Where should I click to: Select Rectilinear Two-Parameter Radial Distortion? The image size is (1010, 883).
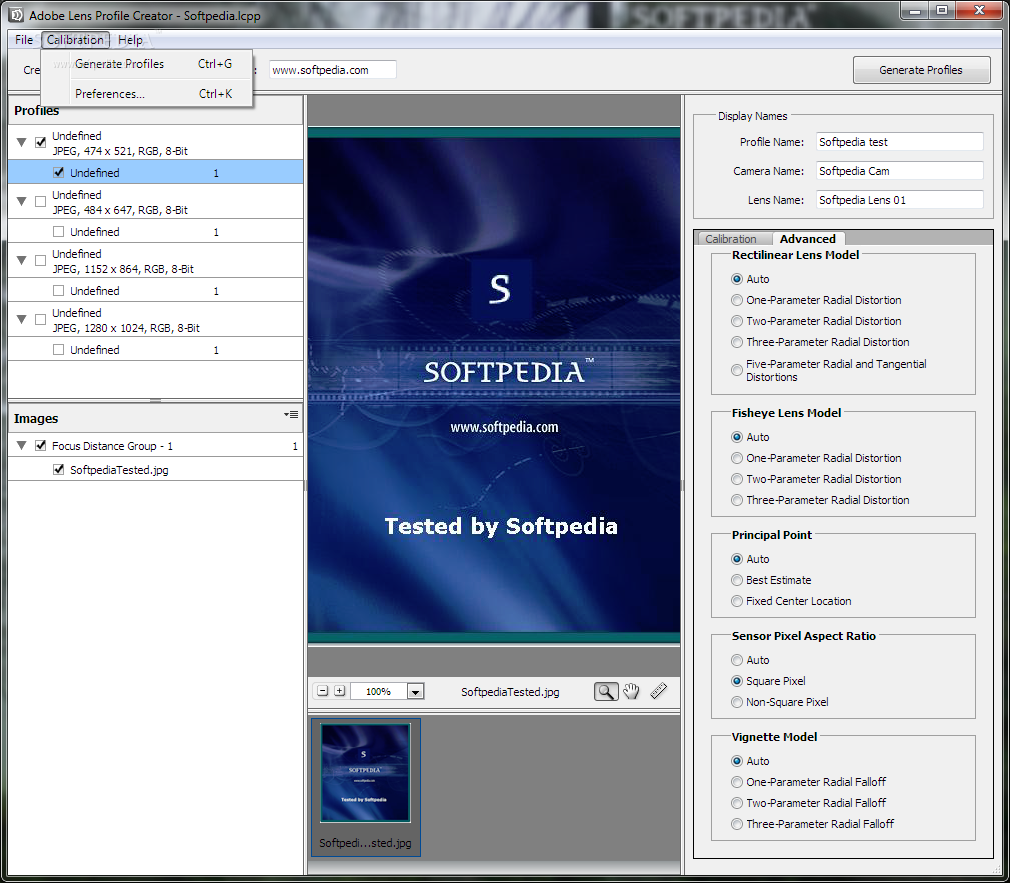737,321
